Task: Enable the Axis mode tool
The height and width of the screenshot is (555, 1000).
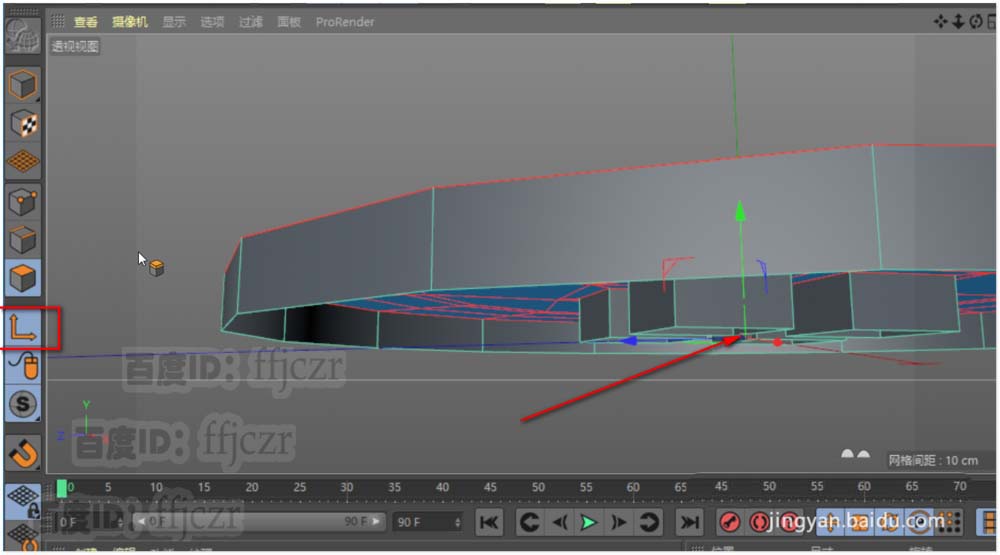Action: click(x=24, y=328)
